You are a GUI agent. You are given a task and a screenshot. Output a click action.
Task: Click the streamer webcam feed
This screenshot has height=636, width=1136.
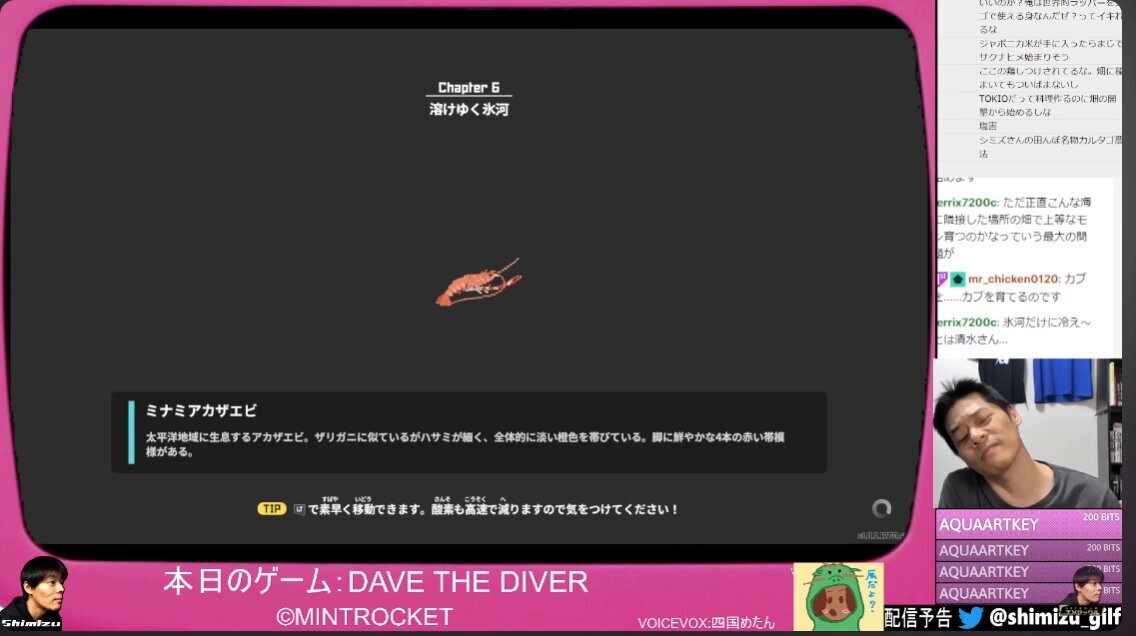tap(1028, 433)
